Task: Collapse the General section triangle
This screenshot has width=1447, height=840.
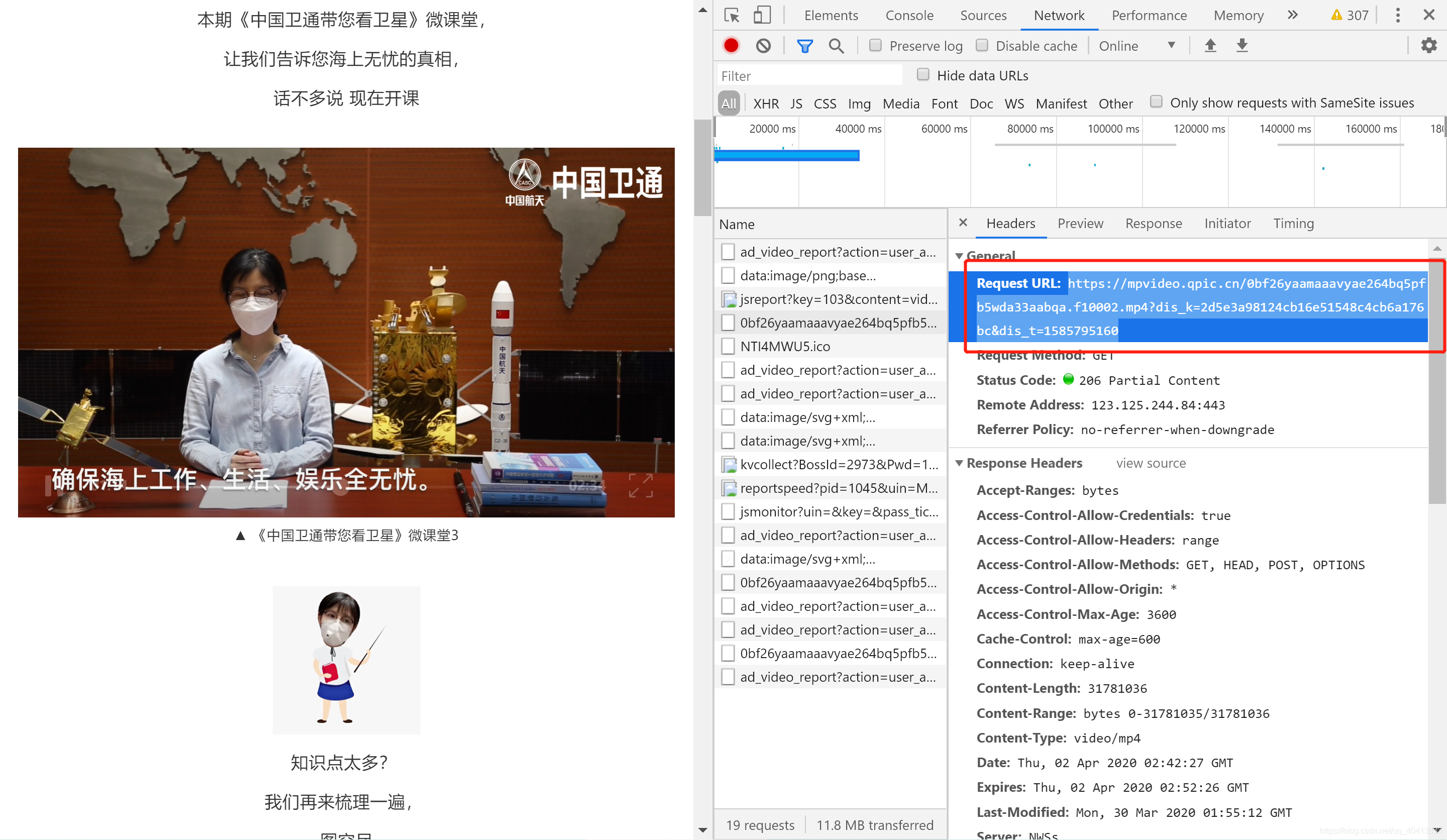Action: [x=959, y=256]
